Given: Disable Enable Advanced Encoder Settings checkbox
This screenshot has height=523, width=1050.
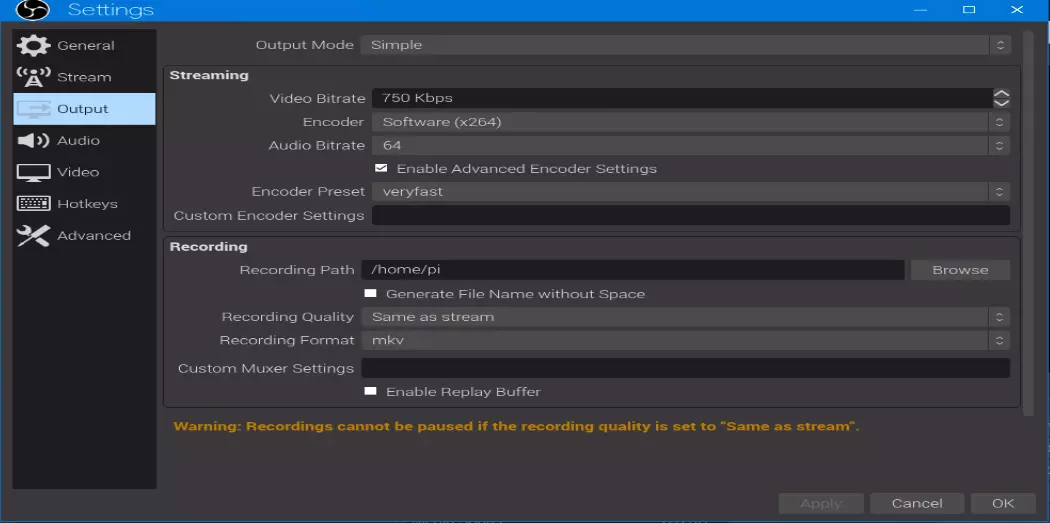Looking at the screenshot, I should 381,168.
